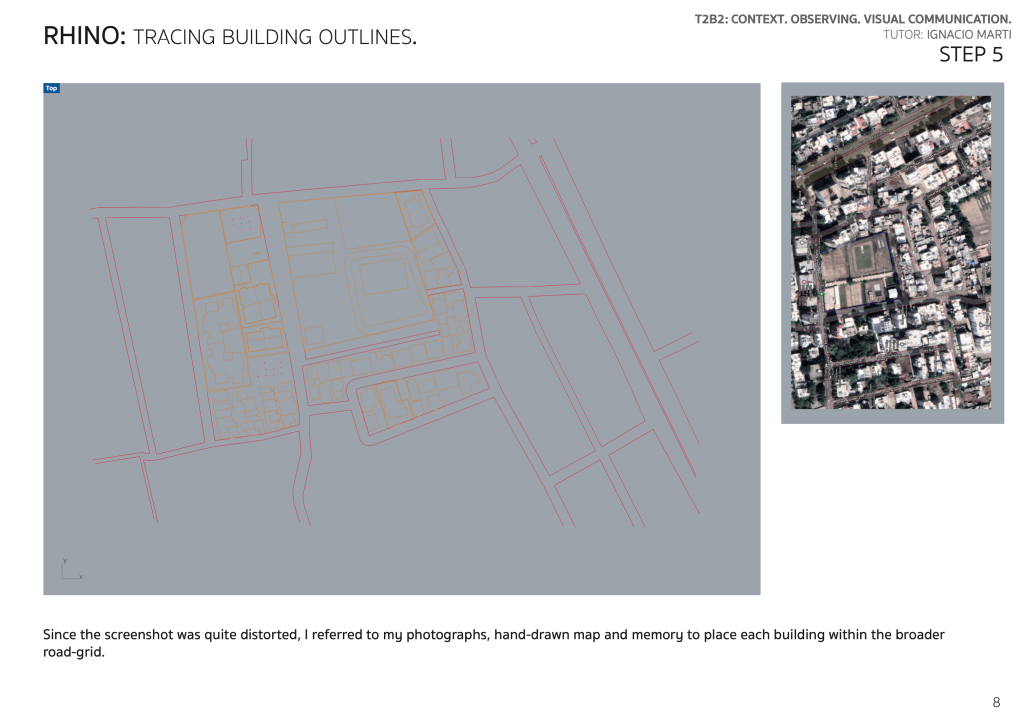Select the traced stadium oval outline
This screenshot has height=723, width=1023.
(x=349, y=278)
